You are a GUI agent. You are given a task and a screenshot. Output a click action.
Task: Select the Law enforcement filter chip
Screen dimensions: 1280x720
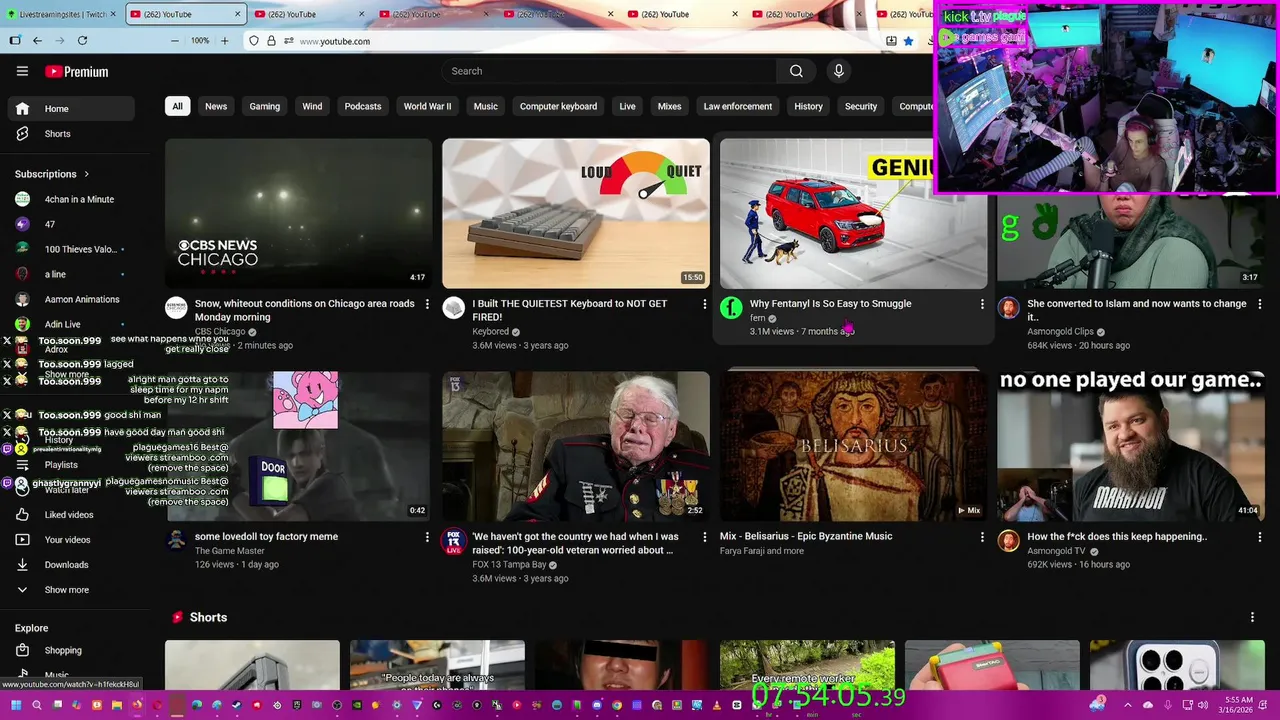738,106
